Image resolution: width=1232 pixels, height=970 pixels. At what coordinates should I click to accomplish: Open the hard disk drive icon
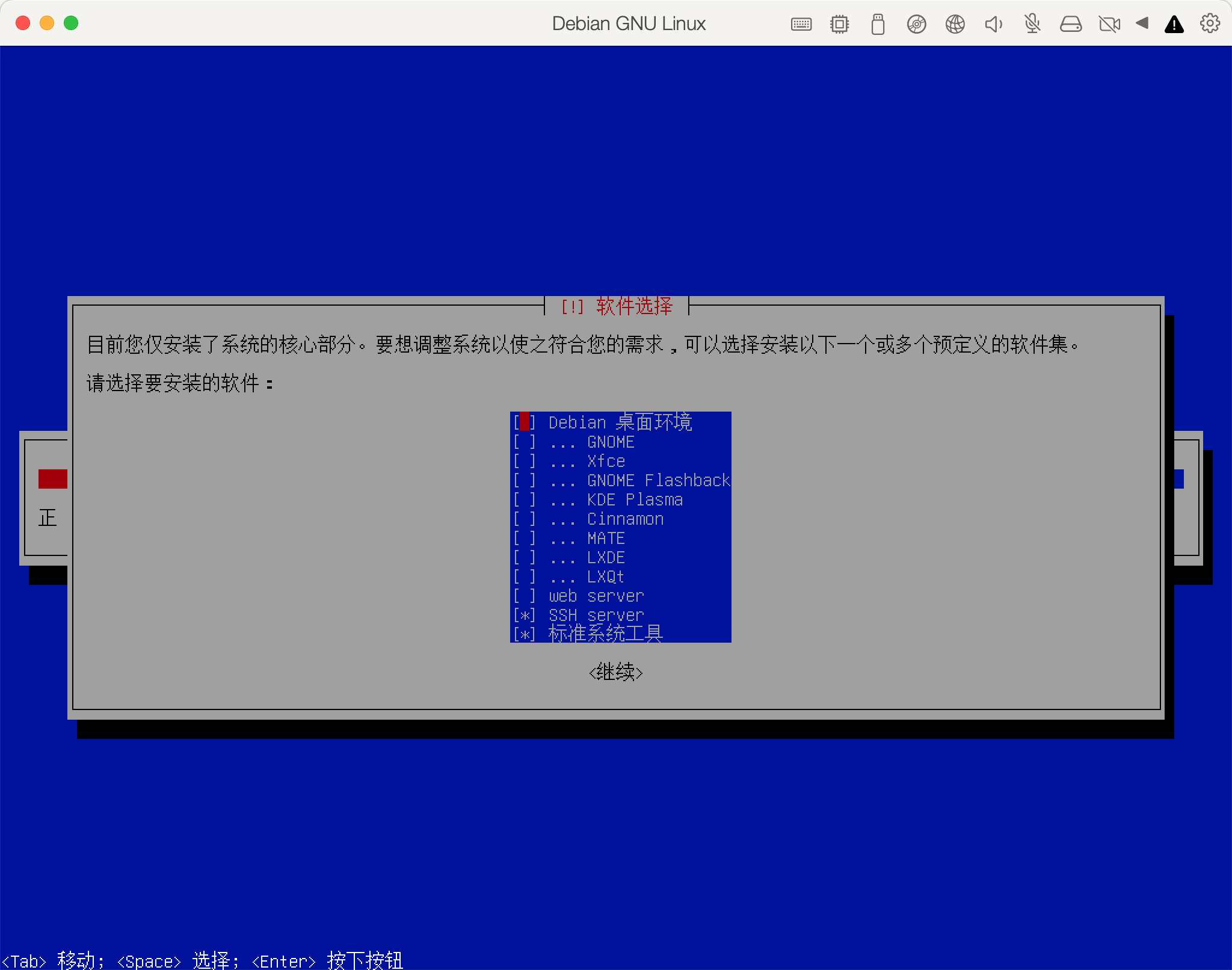point(1071,24)
